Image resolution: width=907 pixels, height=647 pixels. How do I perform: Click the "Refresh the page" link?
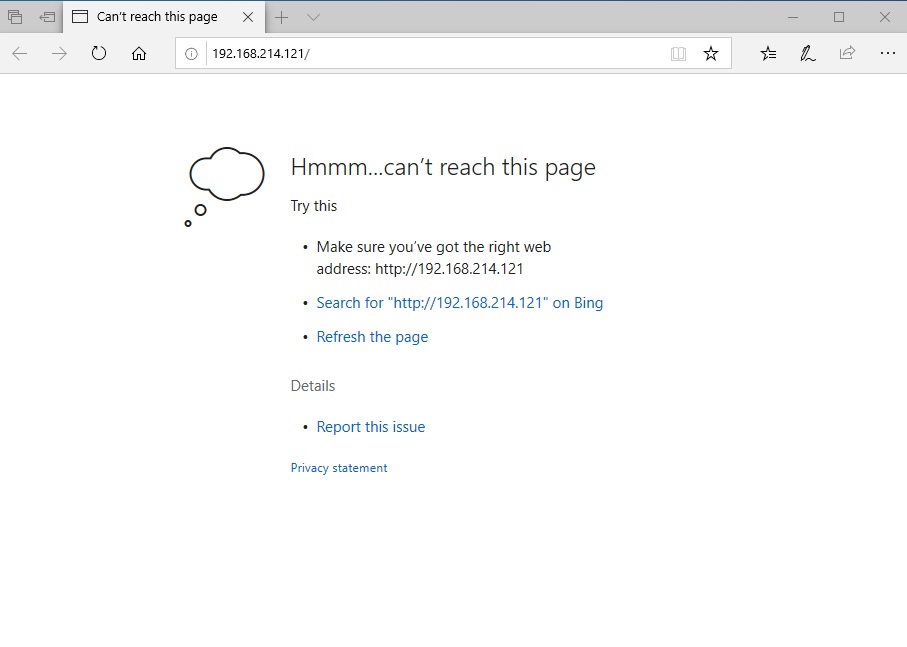coord(372,337)
